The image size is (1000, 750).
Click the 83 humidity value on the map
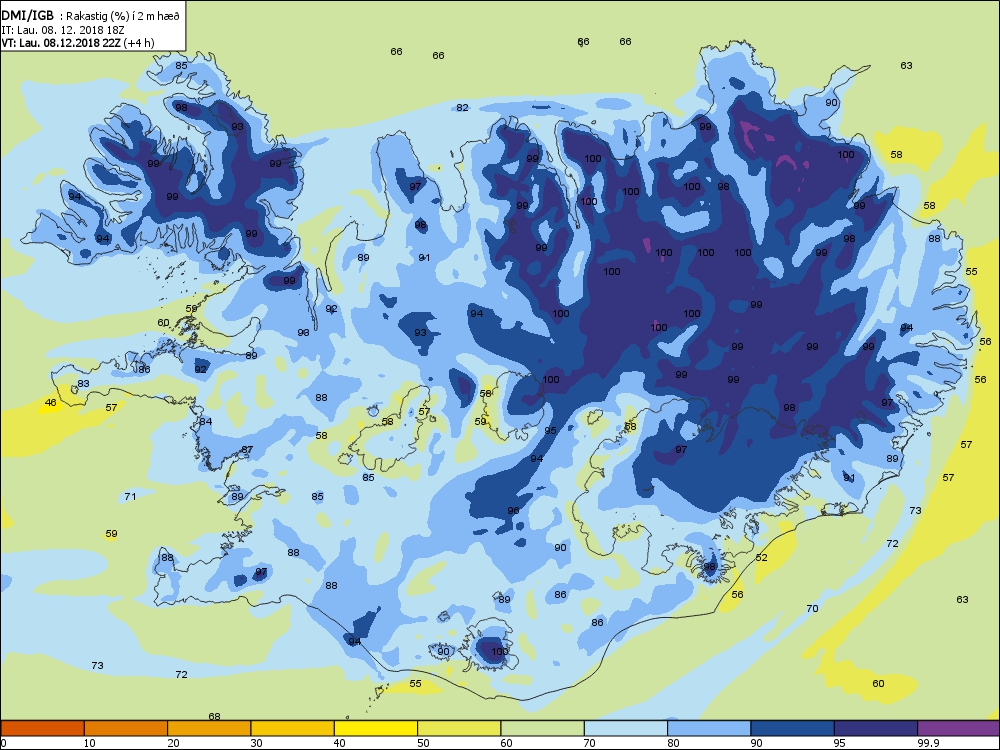pos(84,383)
